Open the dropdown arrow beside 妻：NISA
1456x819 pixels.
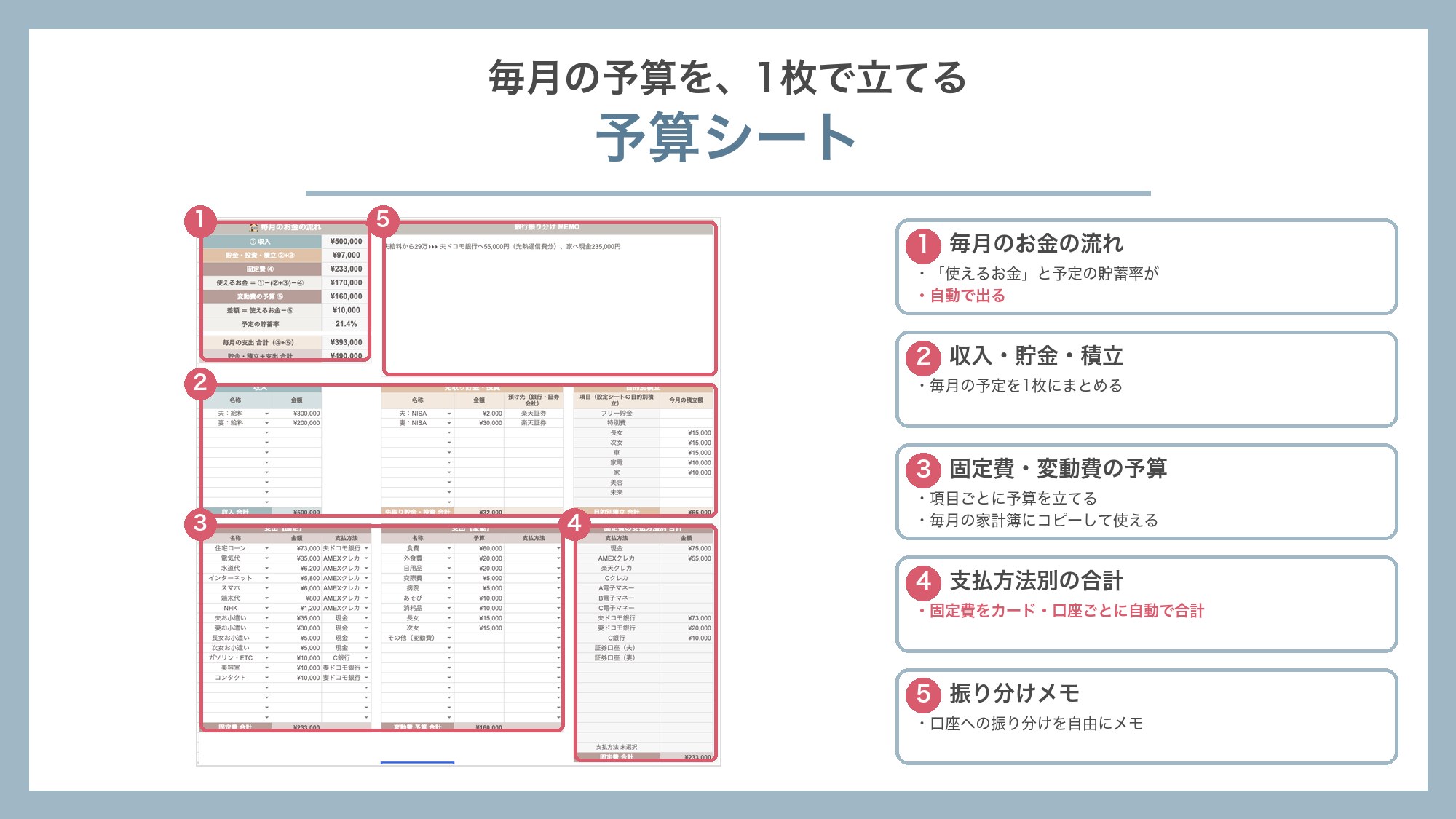click(449, 423)
